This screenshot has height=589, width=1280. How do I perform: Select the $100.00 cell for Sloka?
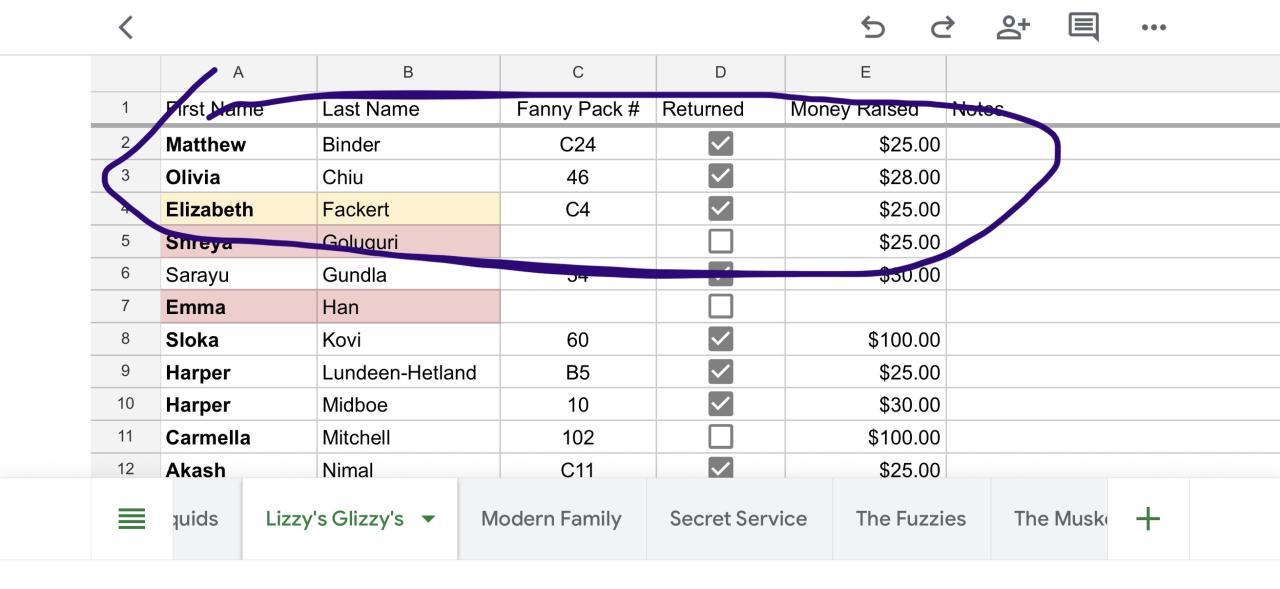pos(865,340)
